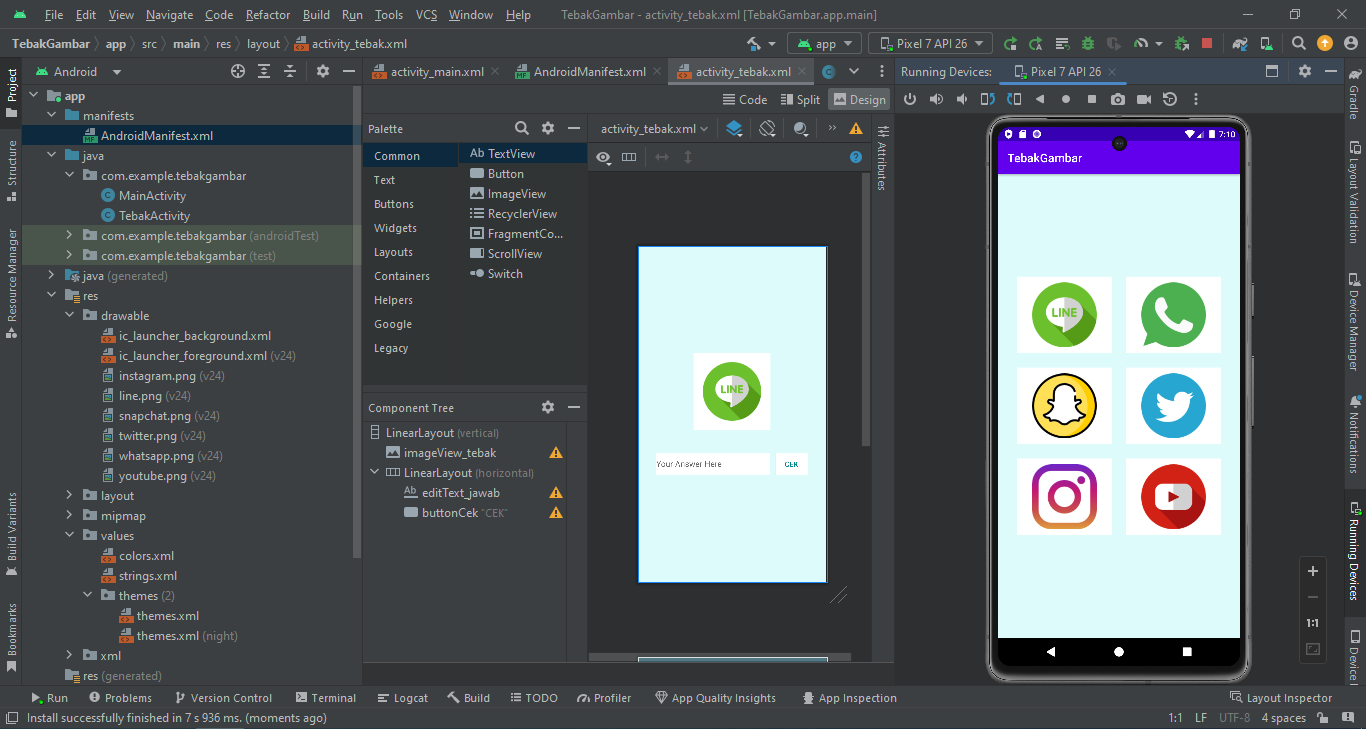This screenshot has width=1366, height=729.
Task: Expand the xml folder in res
Action: click(70, 656)
